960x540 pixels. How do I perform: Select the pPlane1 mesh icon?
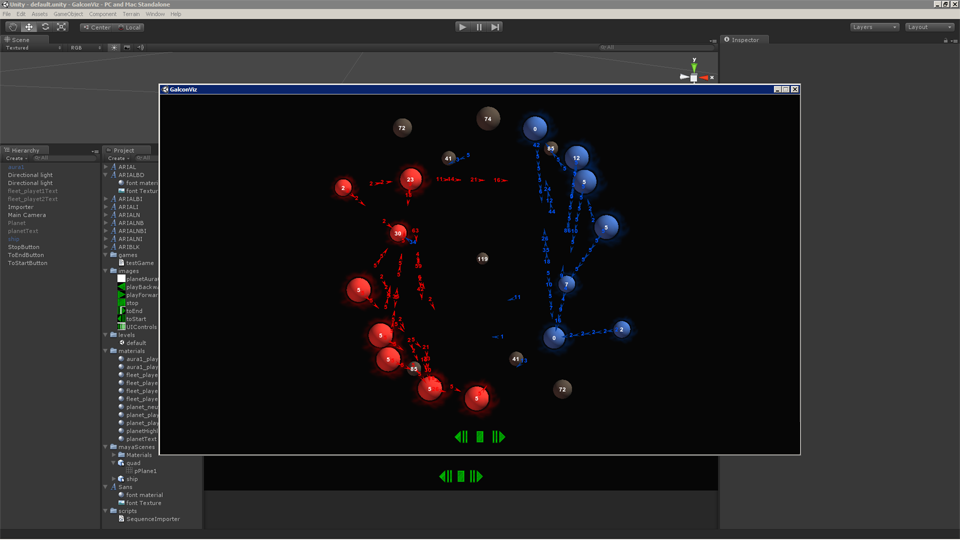tap(130, 471)
